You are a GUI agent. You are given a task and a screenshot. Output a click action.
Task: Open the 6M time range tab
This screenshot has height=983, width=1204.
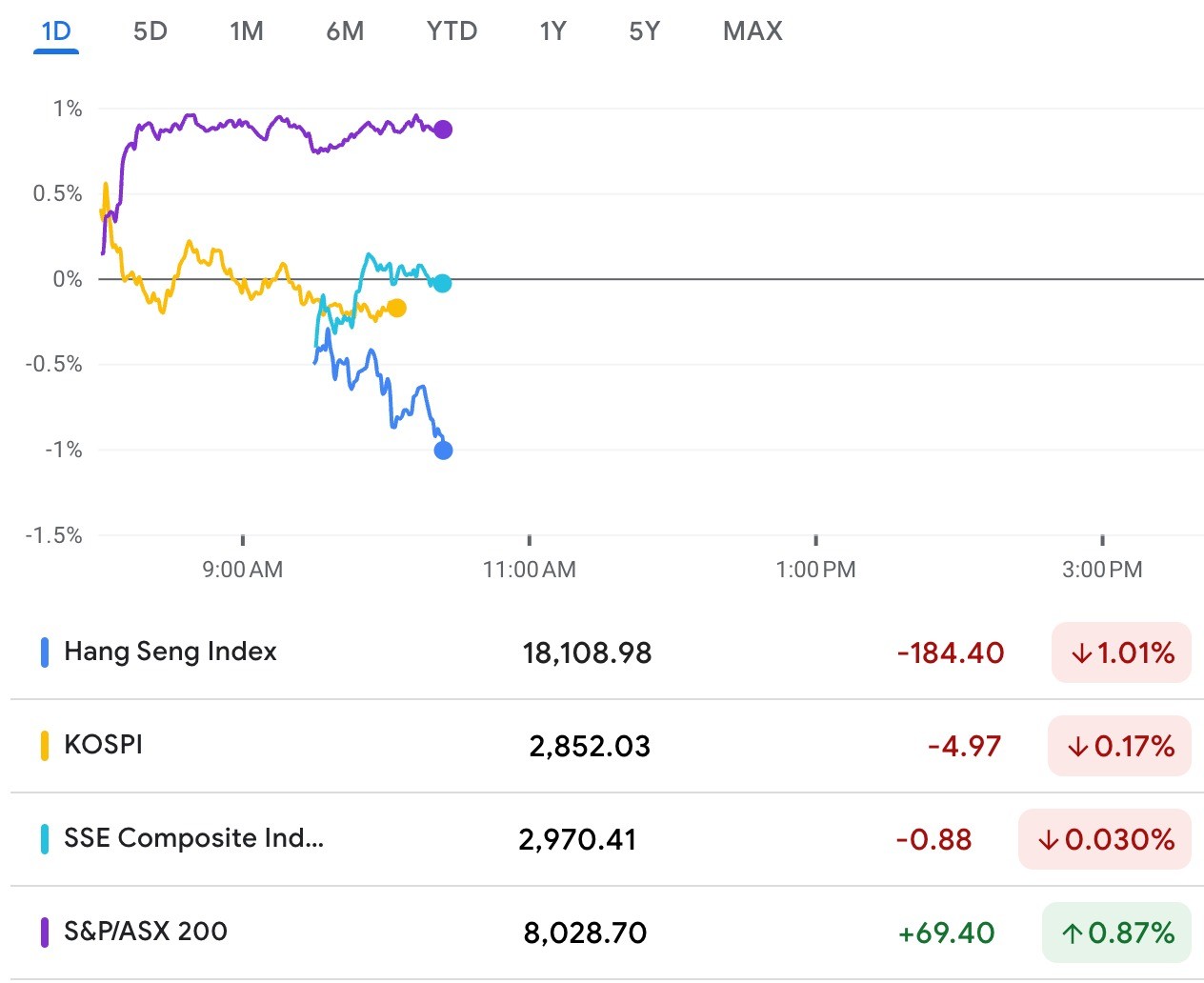coord(345,31)
